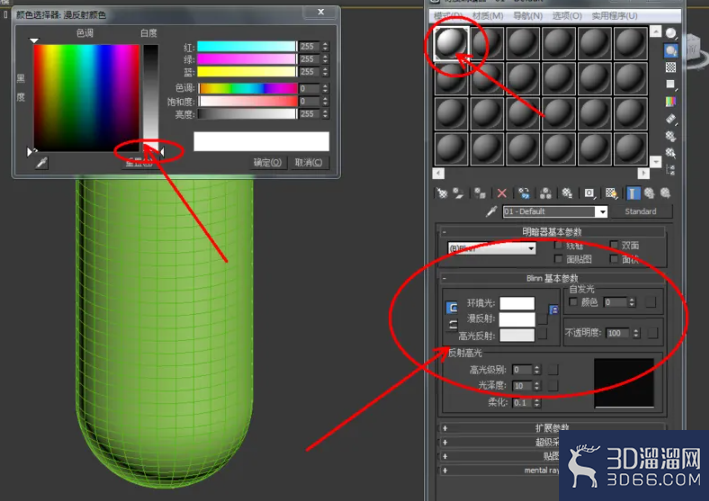Click the Sample Type sphere flyout icon
Screen dimensions: 709x501
(671, 33)
